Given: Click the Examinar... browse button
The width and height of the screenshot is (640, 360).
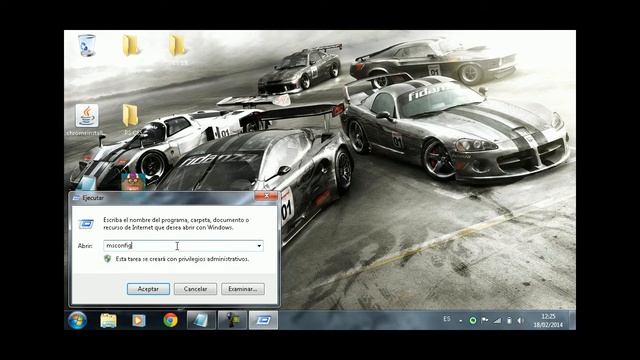Looking at the screenshot, I should tap(242, 289).
